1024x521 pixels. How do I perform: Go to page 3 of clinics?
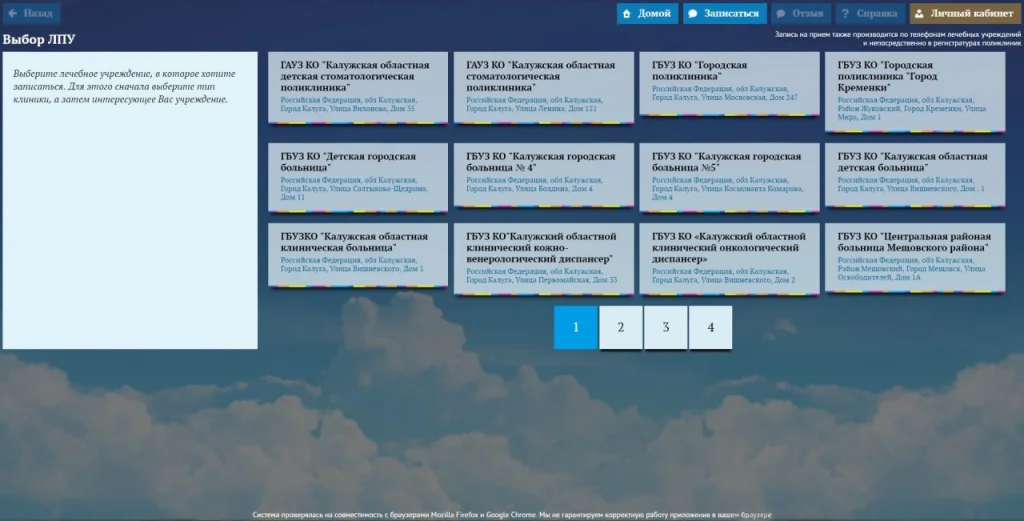pos(666,328)
